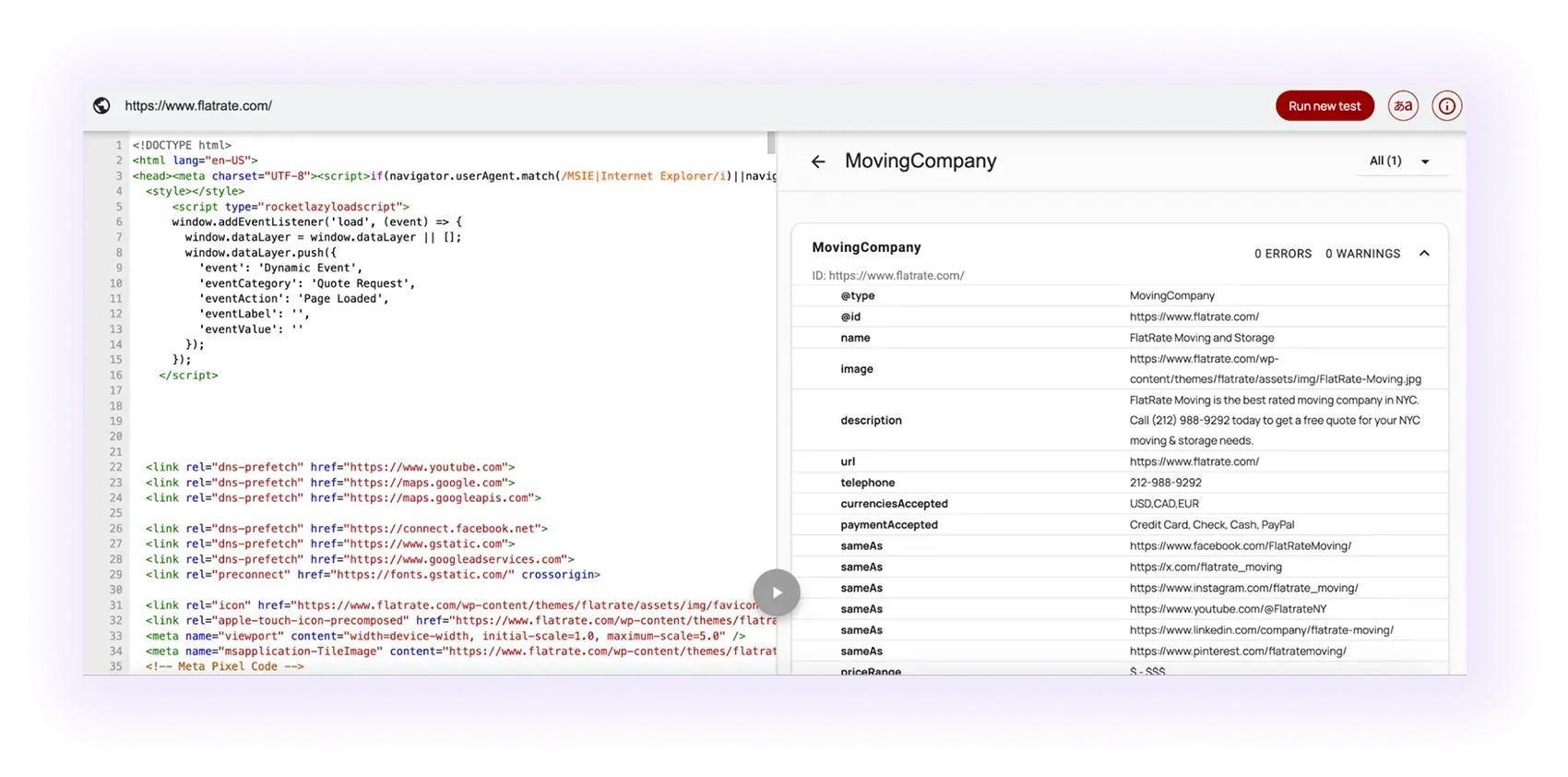Click the sameAs Instagram URL value
This screenshot has width=1568, height=777.
(1243, 588)
